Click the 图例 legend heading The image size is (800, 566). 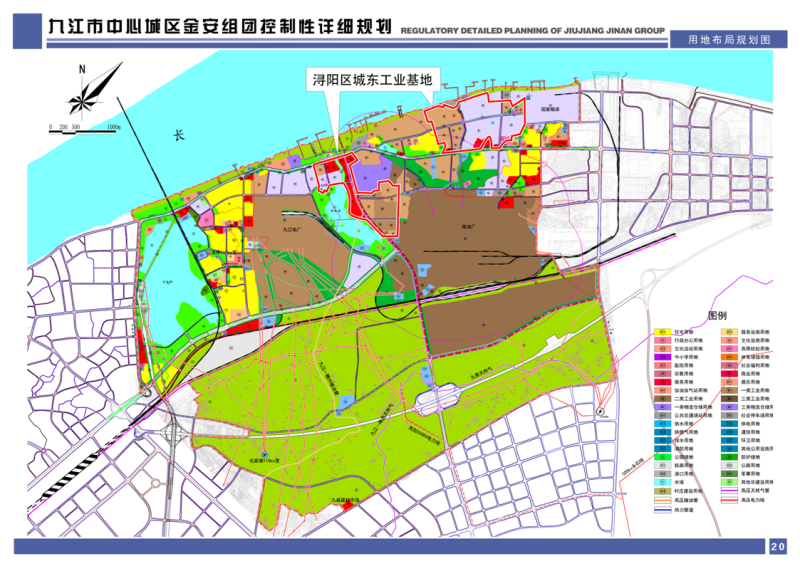coord(716,314)
